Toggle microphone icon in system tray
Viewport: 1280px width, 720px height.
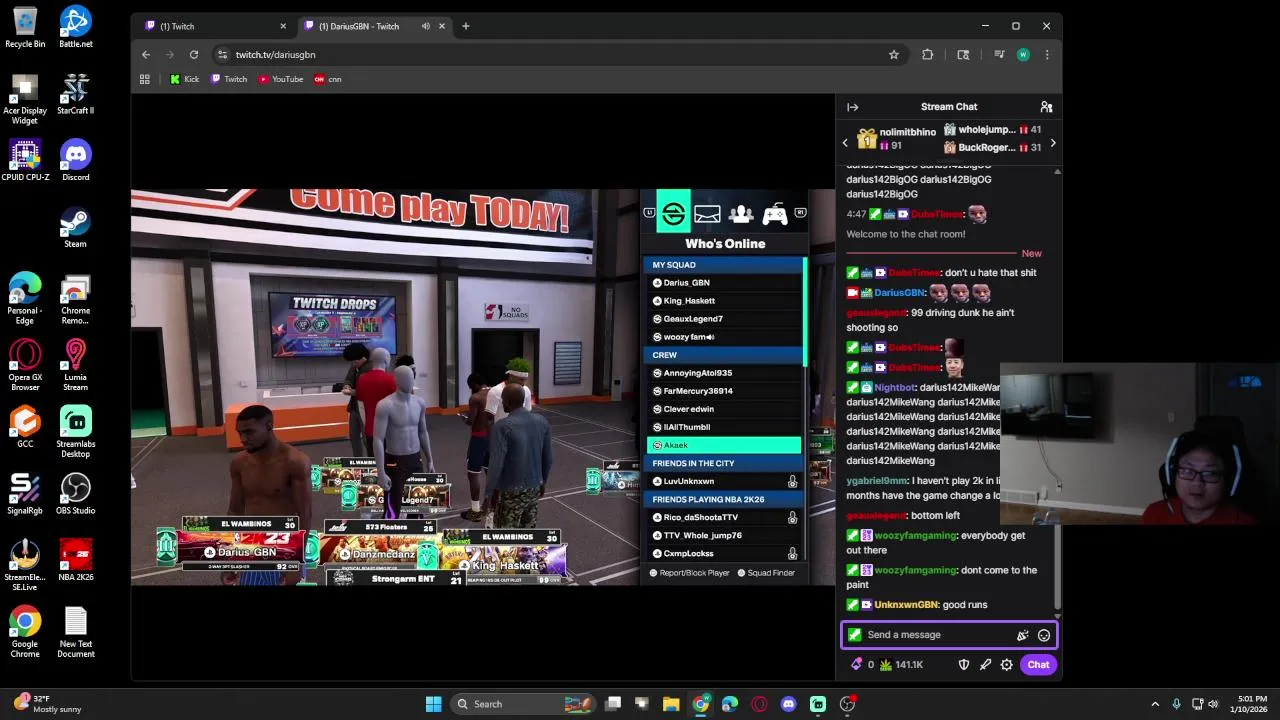click(1176, 704)
